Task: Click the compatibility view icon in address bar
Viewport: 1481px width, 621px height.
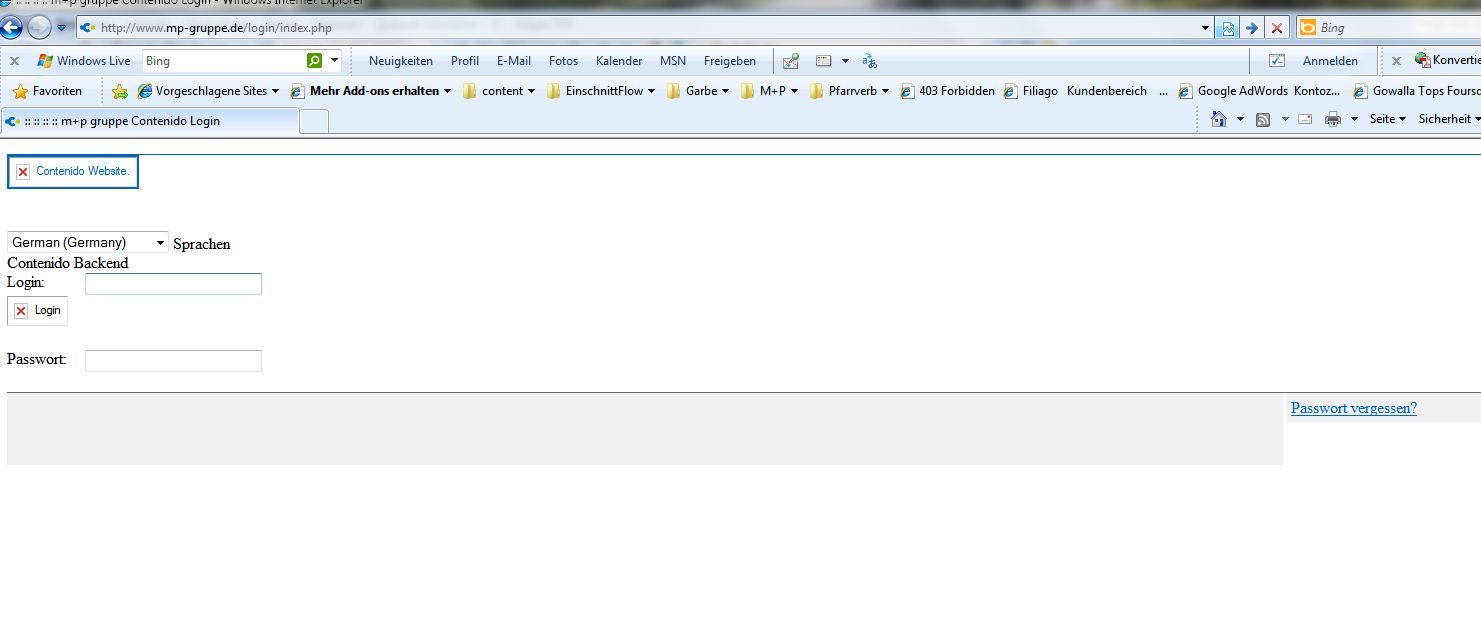Action: click(x=1228, y=28)
